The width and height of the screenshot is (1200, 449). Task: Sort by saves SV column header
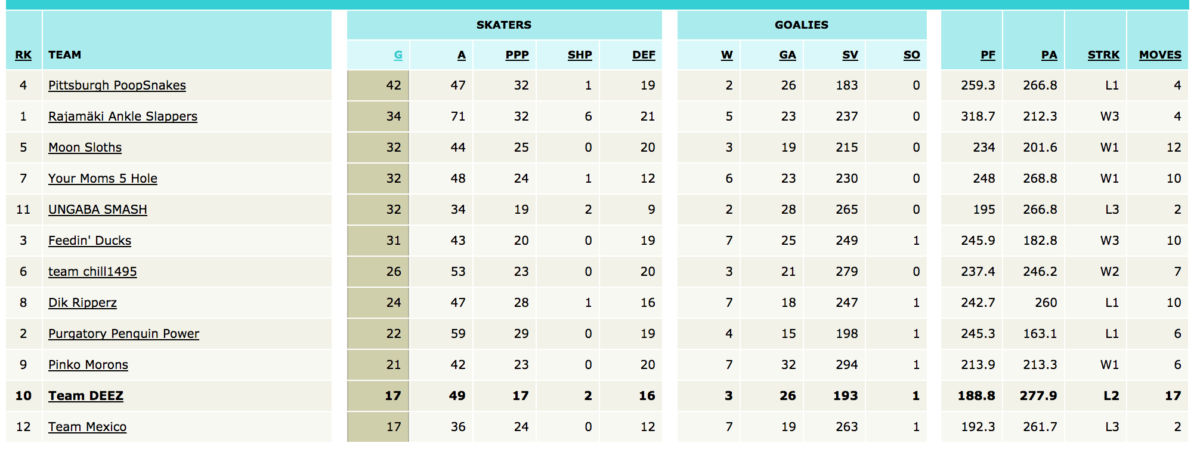[x=850, y=55]
